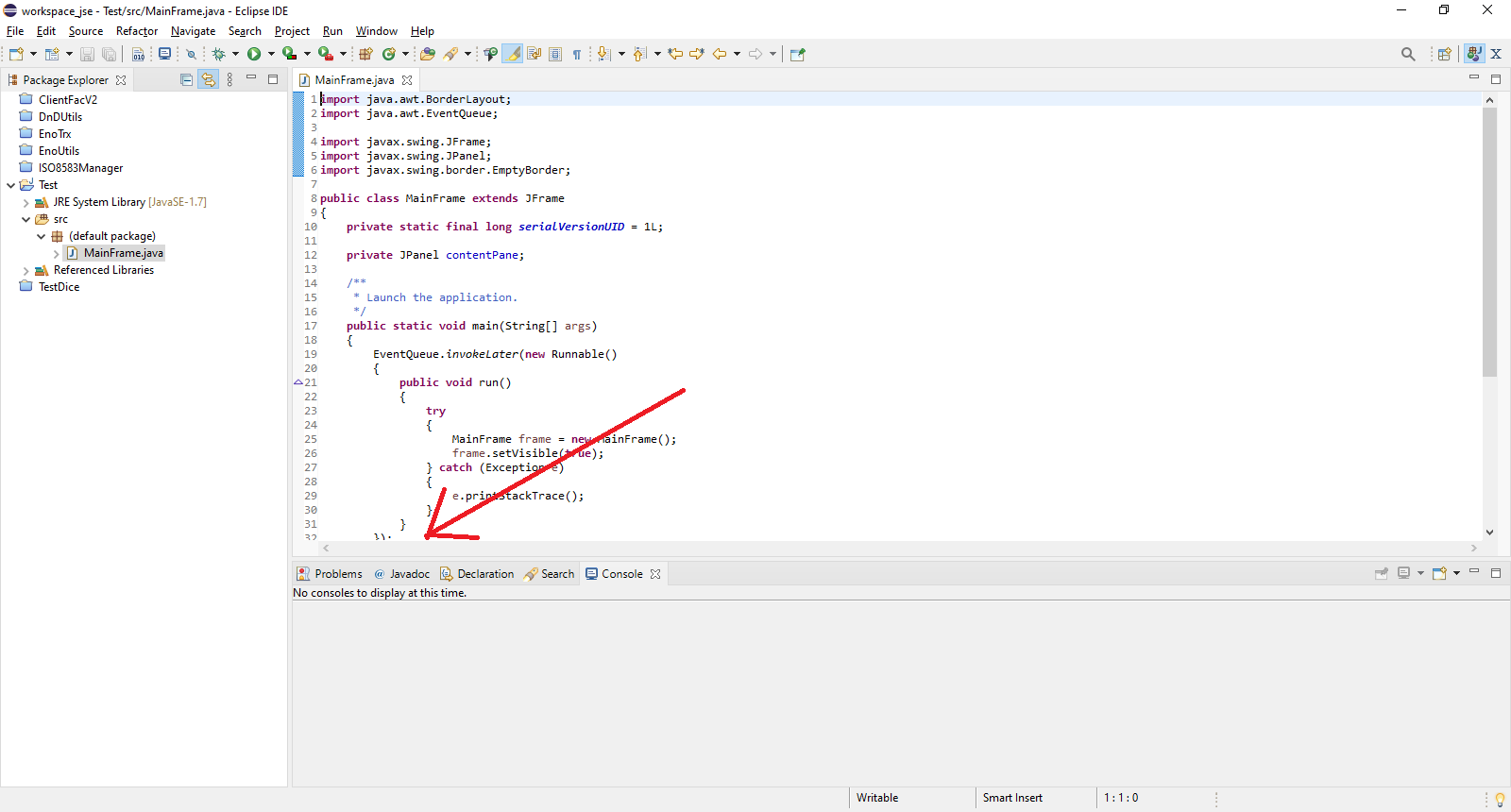Click the Previous Annotation arrow icon

pos(639,54)
